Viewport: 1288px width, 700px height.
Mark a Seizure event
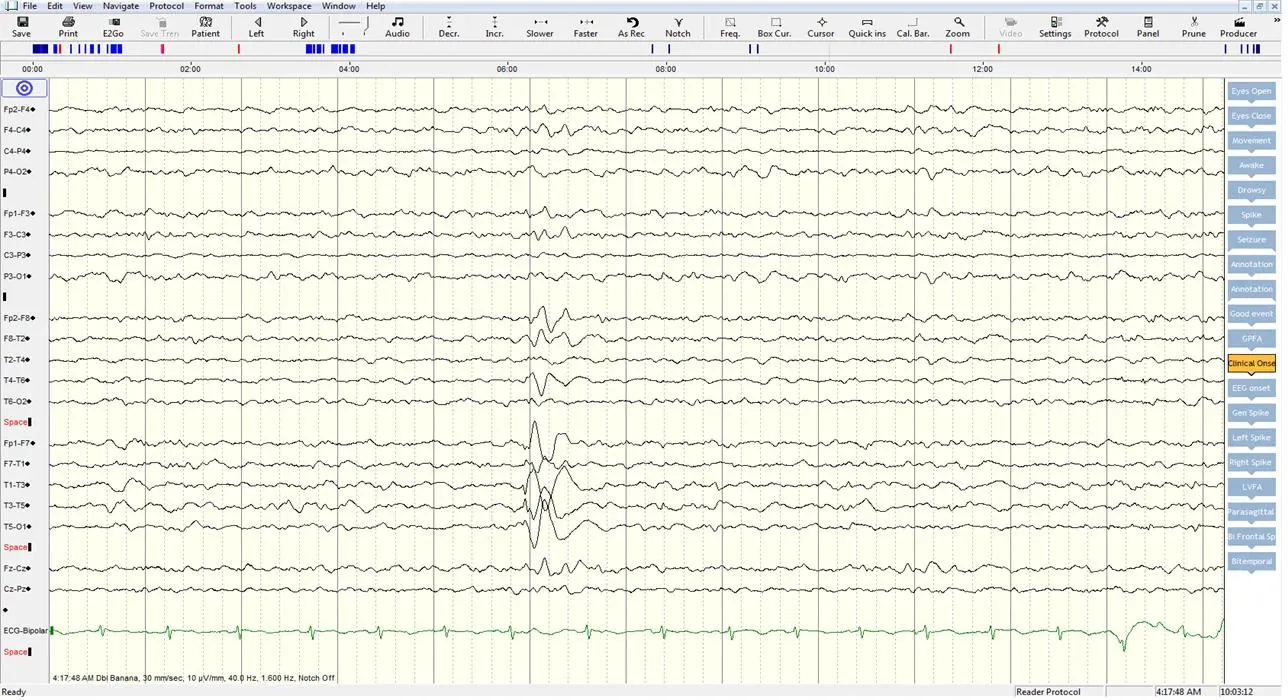(x=1251, y=239)
